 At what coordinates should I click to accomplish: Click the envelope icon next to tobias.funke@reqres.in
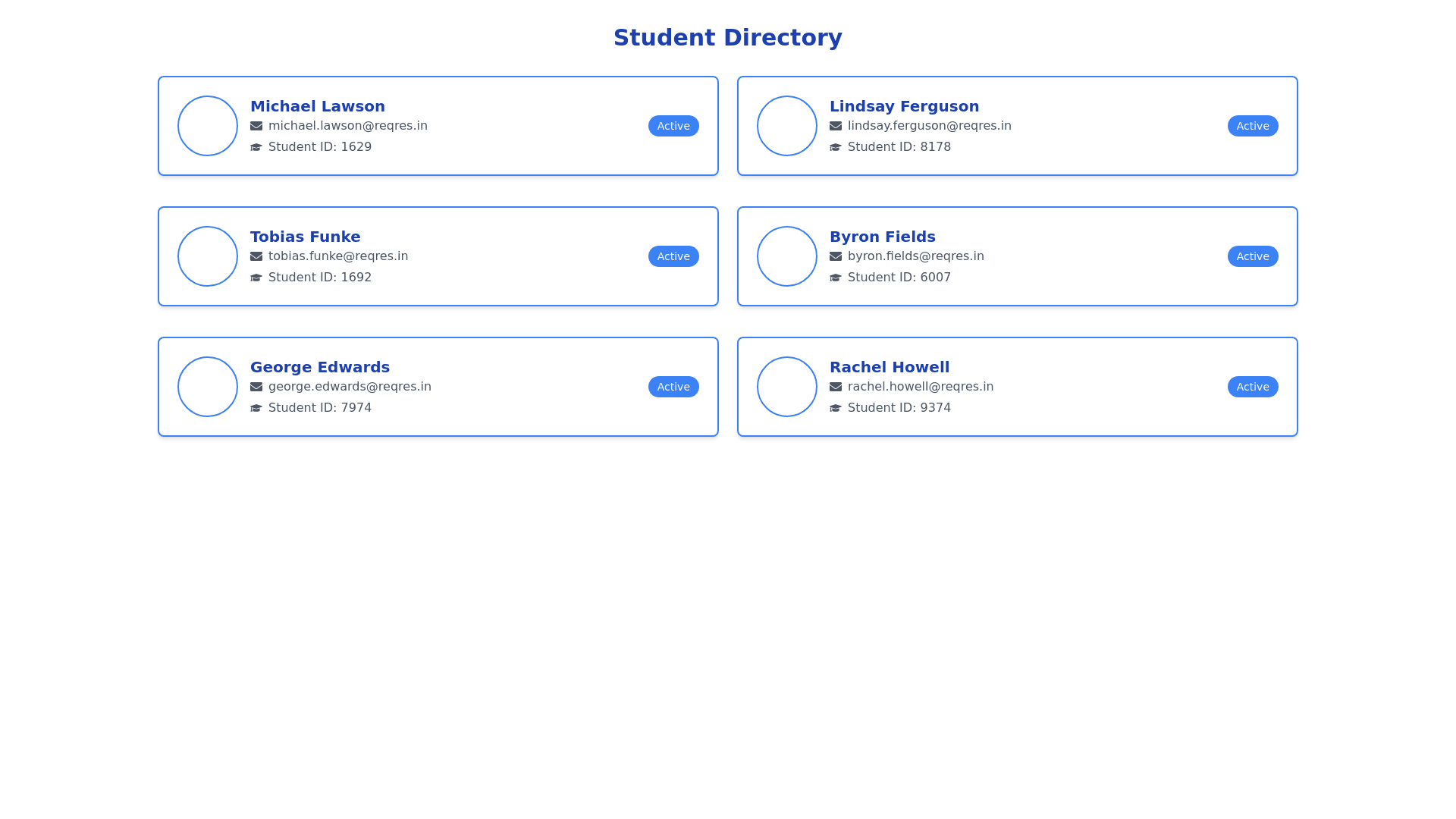[256, 256]
